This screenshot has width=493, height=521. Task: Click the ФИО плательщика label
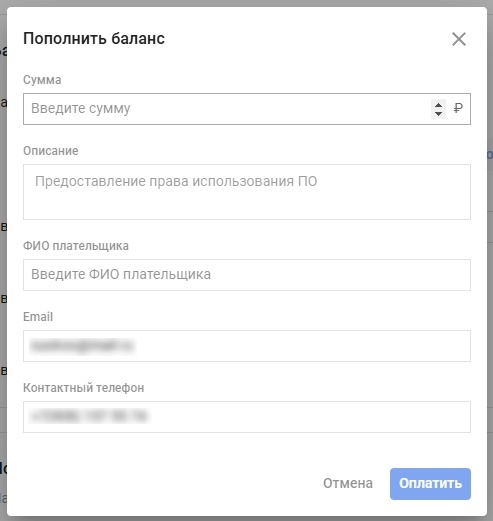click(76, 246)
